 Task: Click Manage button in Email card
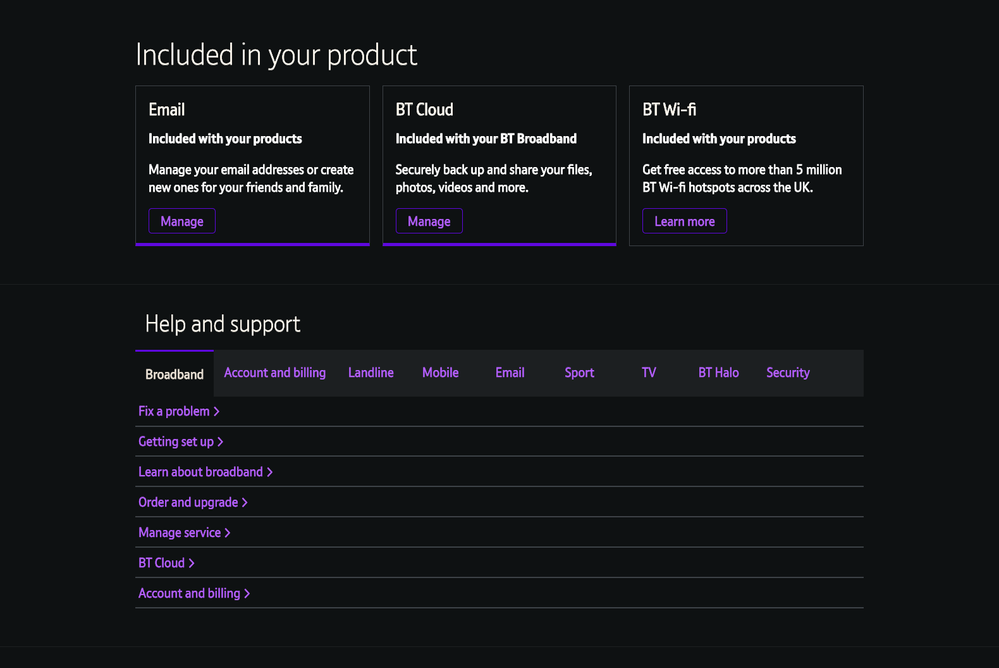182,221
